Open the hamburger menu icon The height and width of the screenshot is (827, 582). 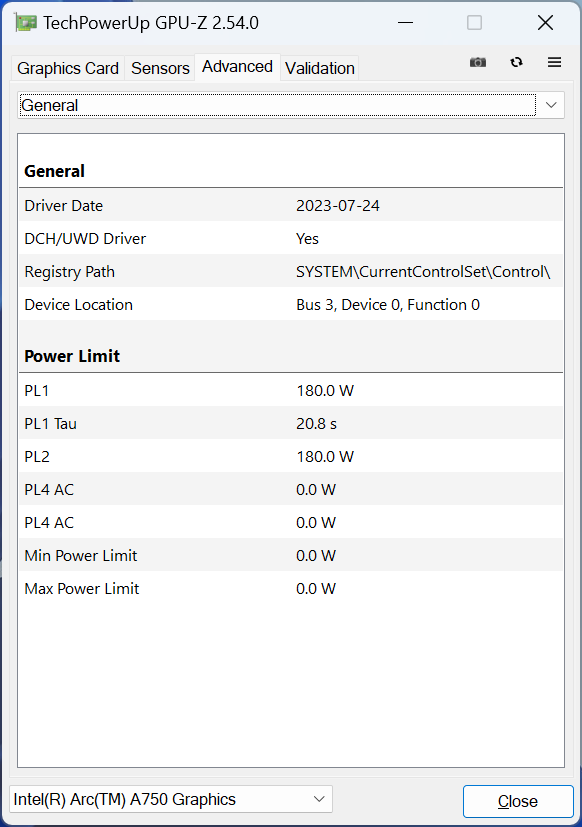tap(554, 62)
